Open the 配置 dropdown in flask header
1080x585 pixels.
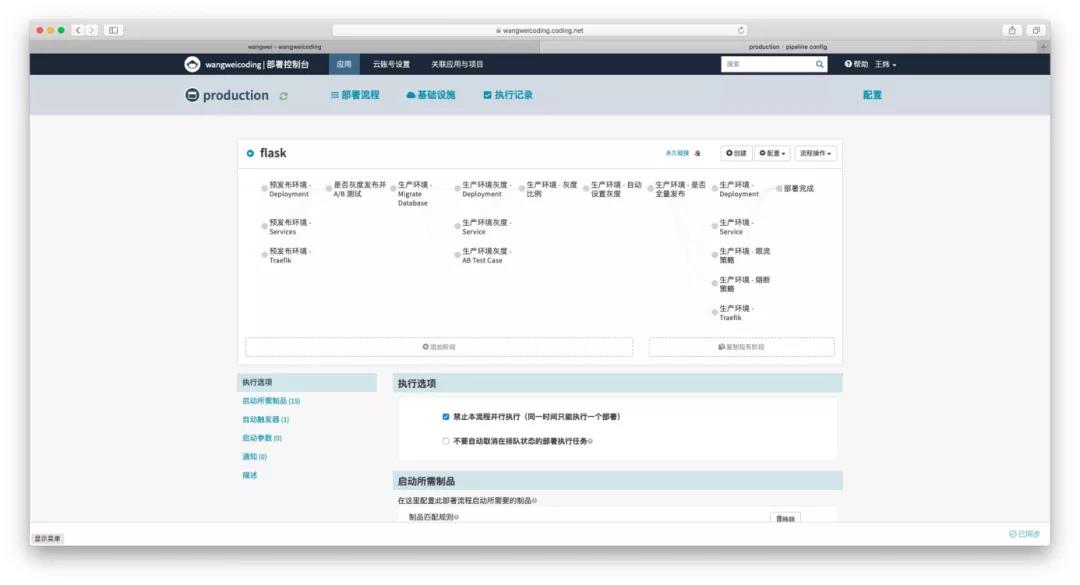772,153
